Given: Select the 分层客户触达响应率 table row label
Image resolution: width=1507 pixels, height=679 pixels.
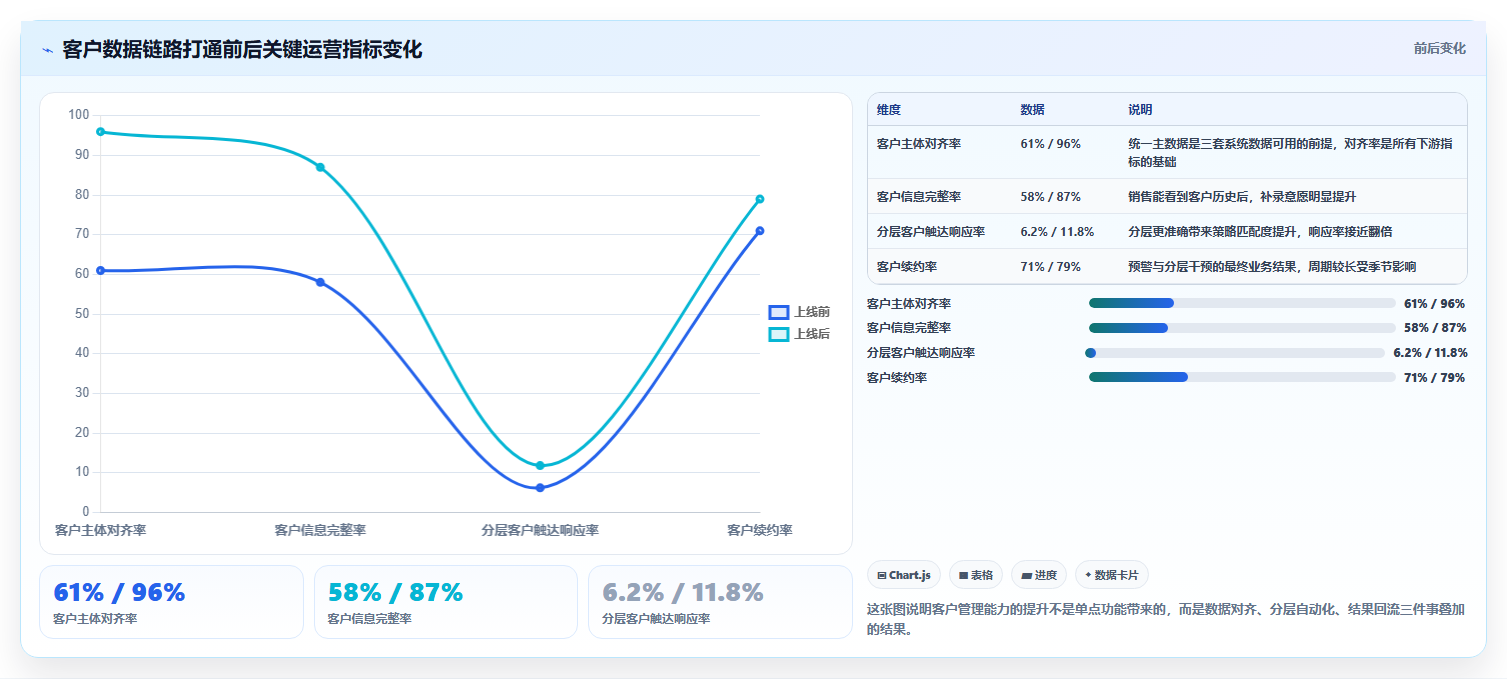Looking at the screenshot, I should (931, 231).
